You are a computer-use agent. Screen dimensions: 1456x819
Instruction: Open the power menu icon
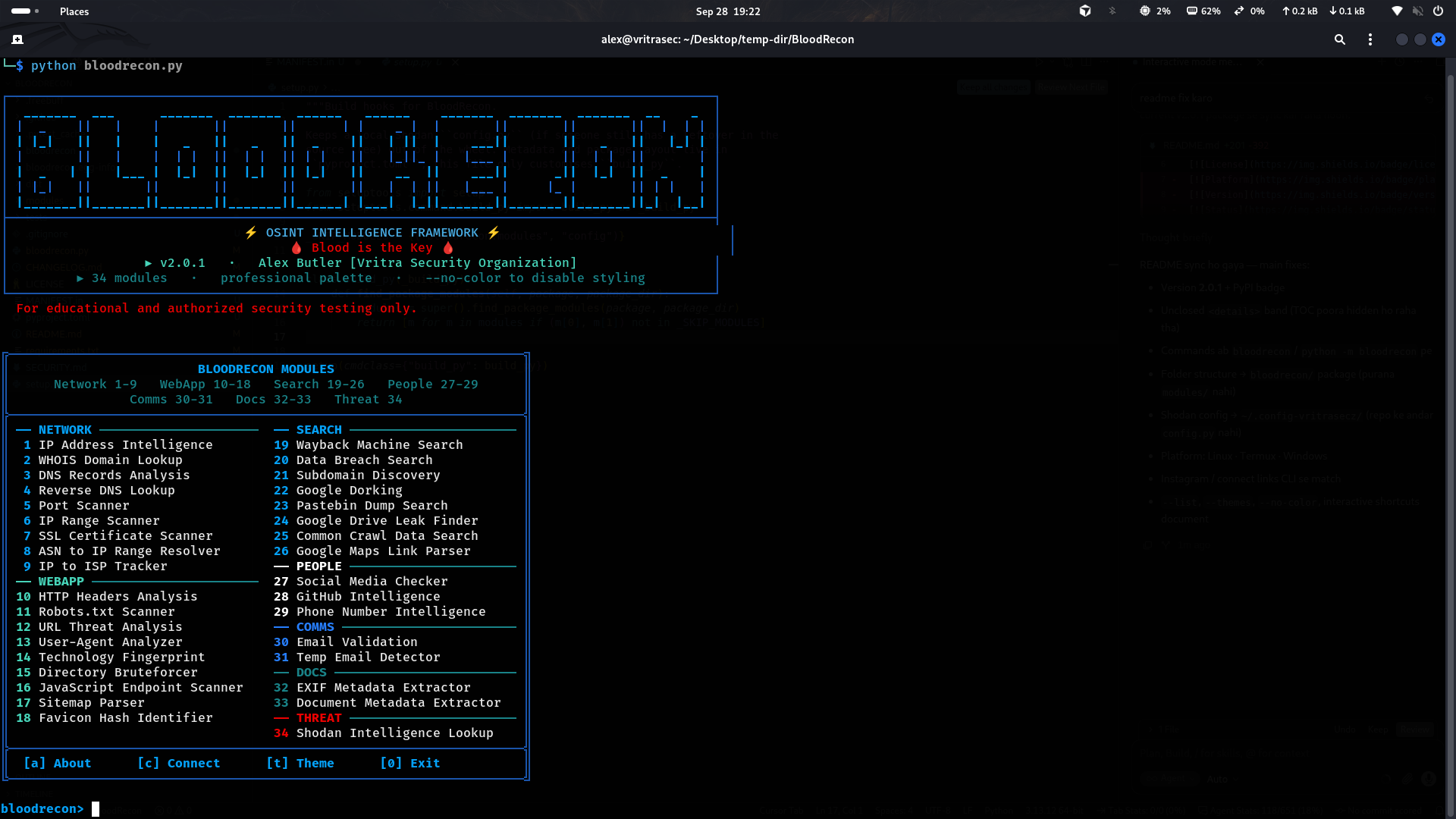tap(1438, 11)
